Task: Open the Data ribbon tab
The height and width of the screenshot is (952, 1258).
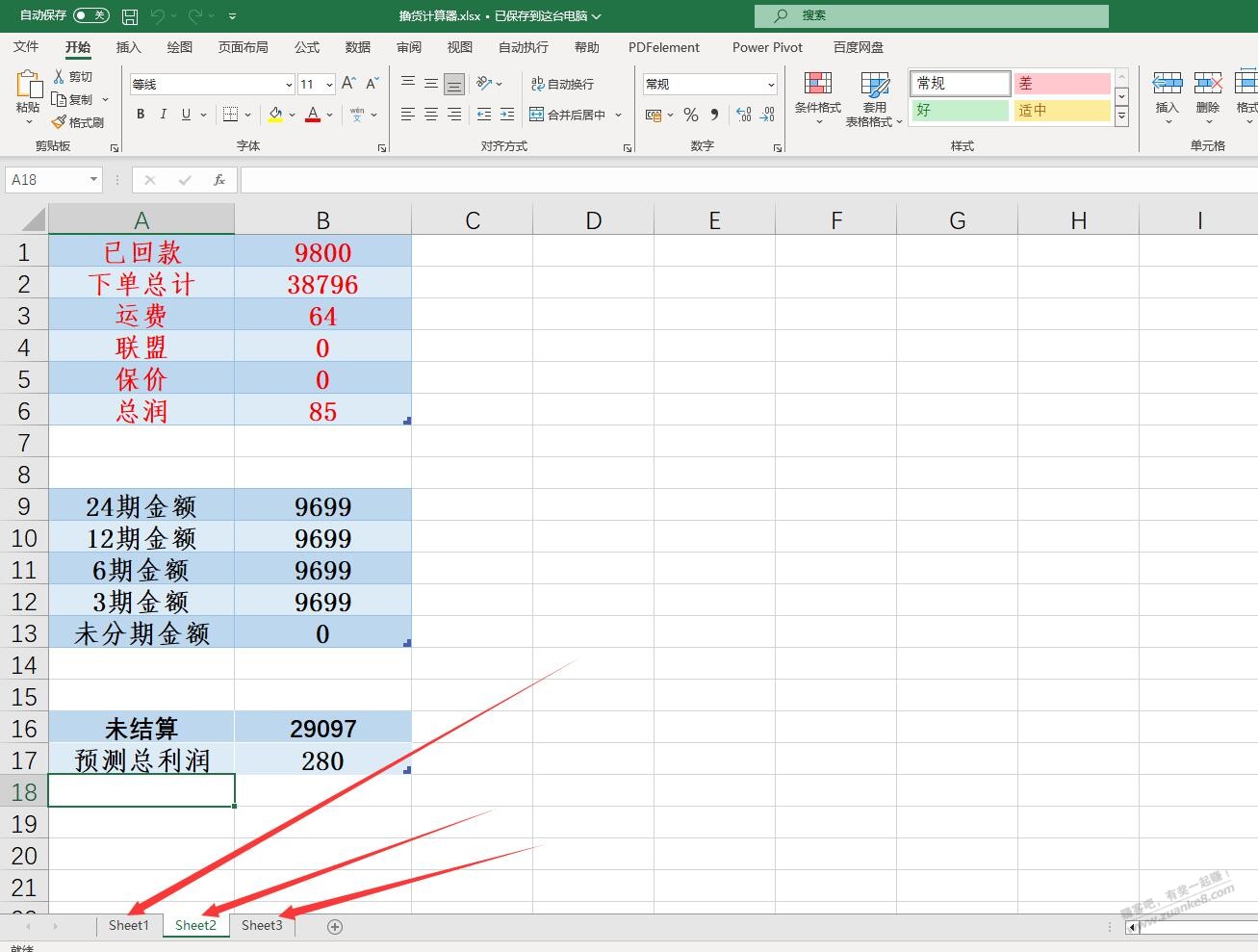Action: [358, 47]
